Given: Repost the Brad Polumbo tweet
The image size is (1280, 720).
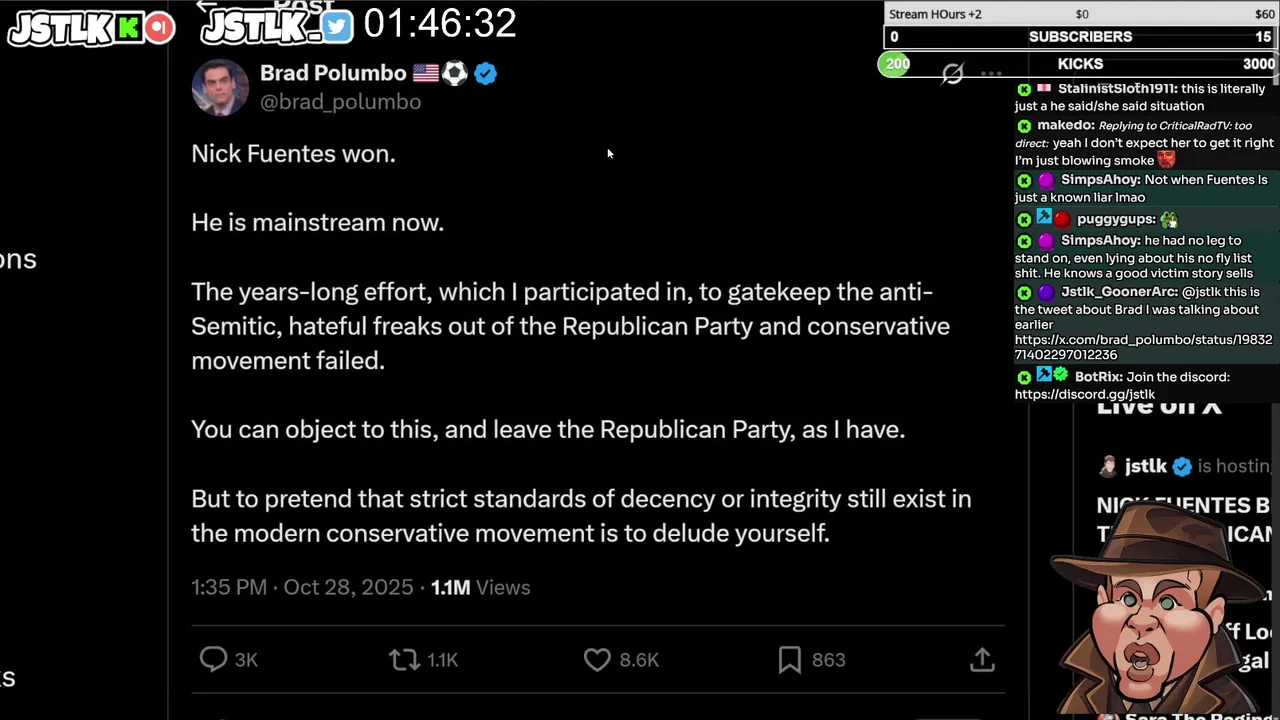Looking at the screenshot, I should click(x=404, y=659).
